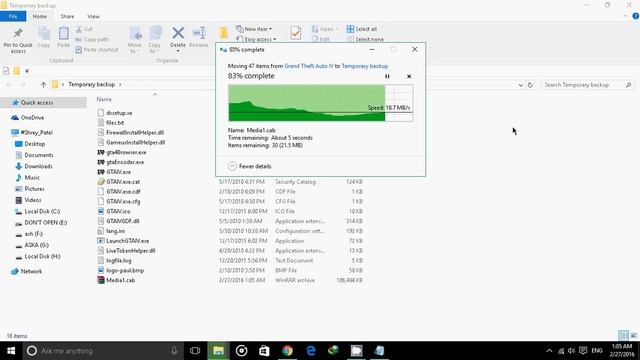Expand the Temporary backup breadcrumb arrow

point(120,84)
